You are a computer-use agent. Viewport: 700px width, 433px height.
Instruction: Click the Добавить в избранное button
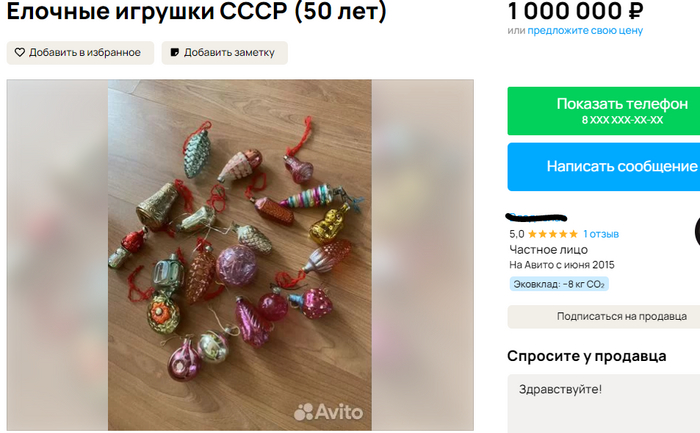80,53
